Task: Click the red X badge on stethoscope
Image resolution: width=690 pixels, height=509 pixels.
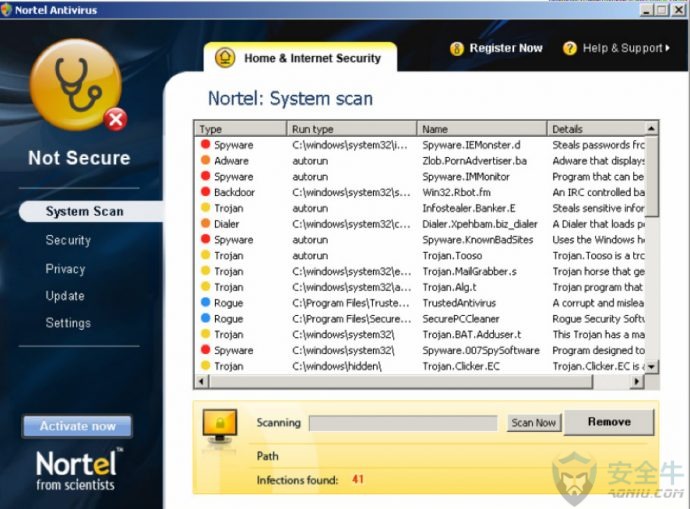Action: coord(116,119)
